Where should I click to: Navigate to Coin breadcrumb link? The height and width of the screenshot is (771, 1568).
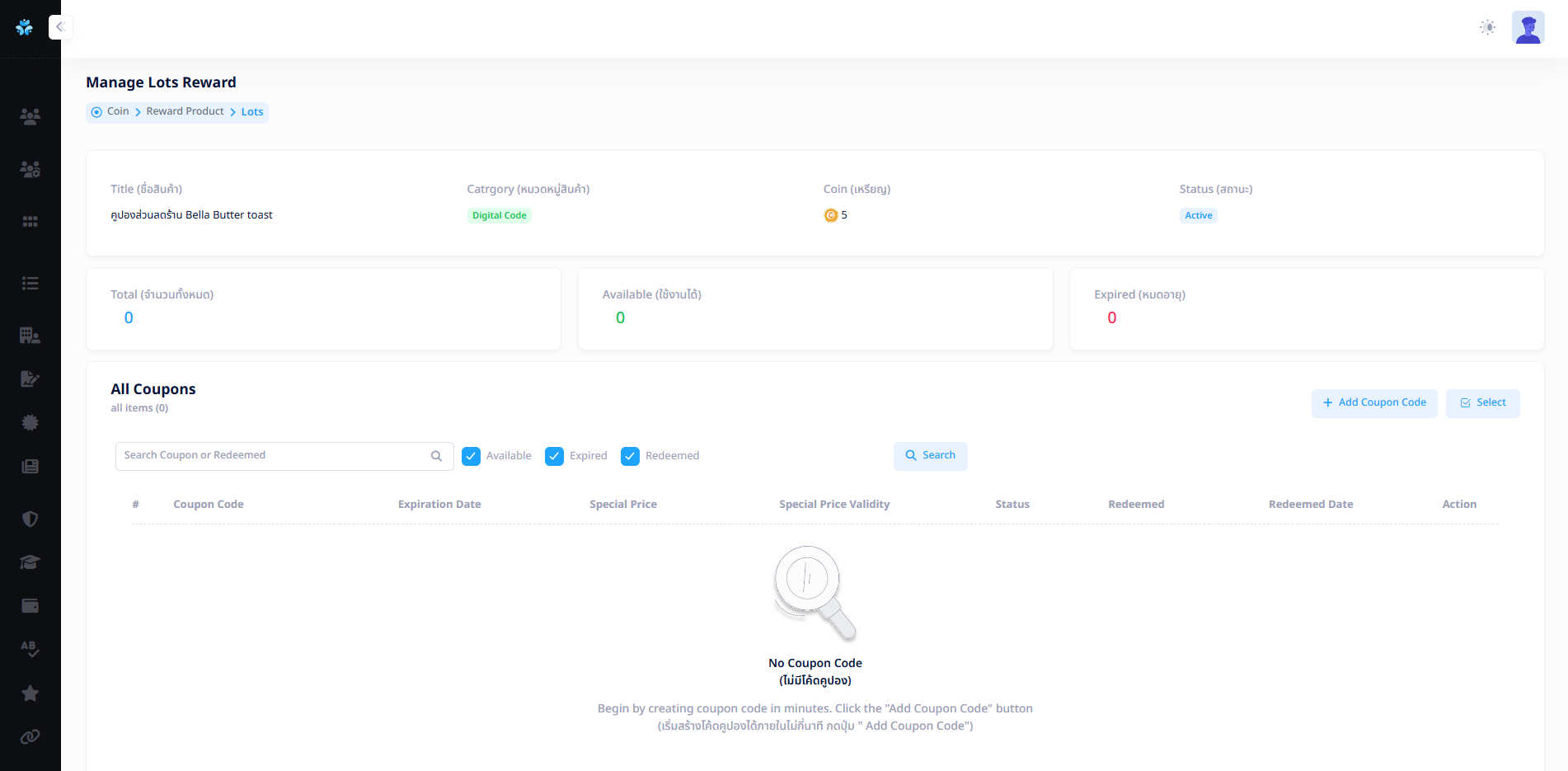(x=118, y=111)
